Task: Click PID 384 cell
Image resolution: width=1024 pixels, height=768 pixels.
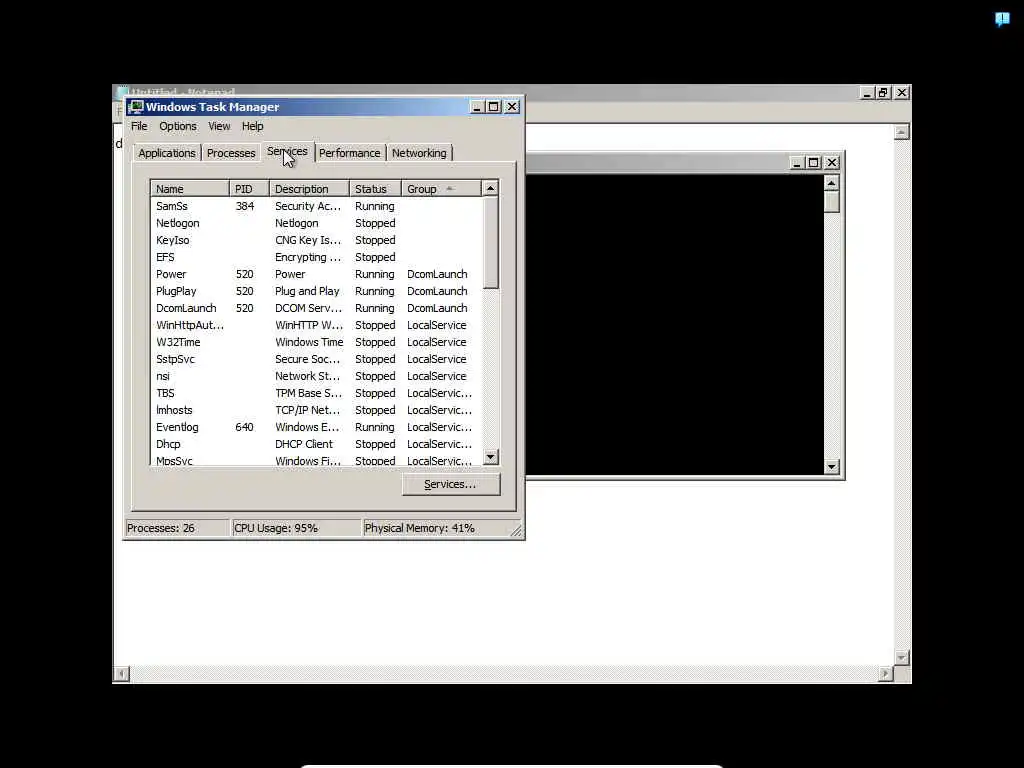Action: (x=245, y=206)
